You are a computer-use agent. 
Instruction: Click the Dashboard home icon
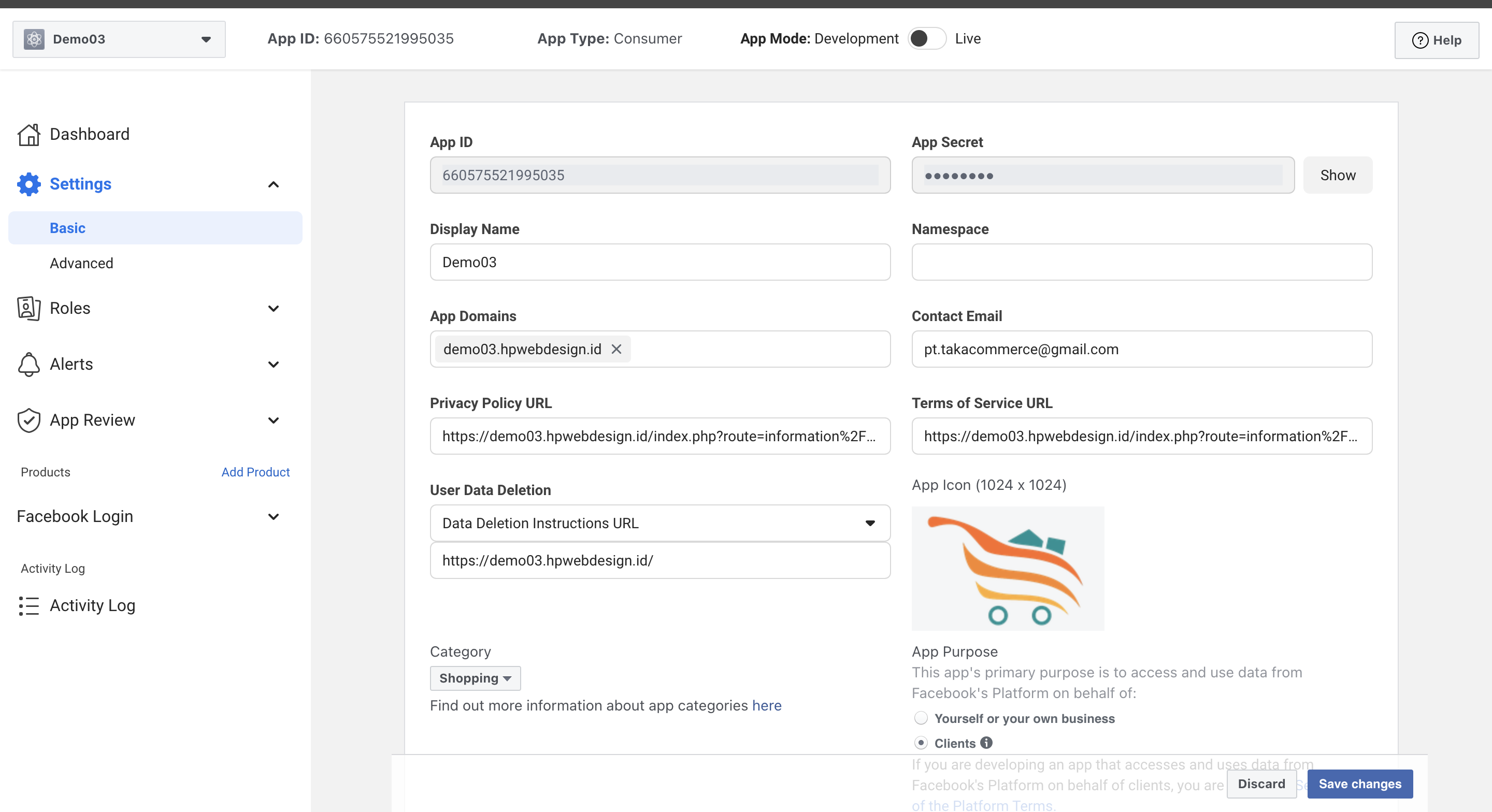click(x=28, y=134)
